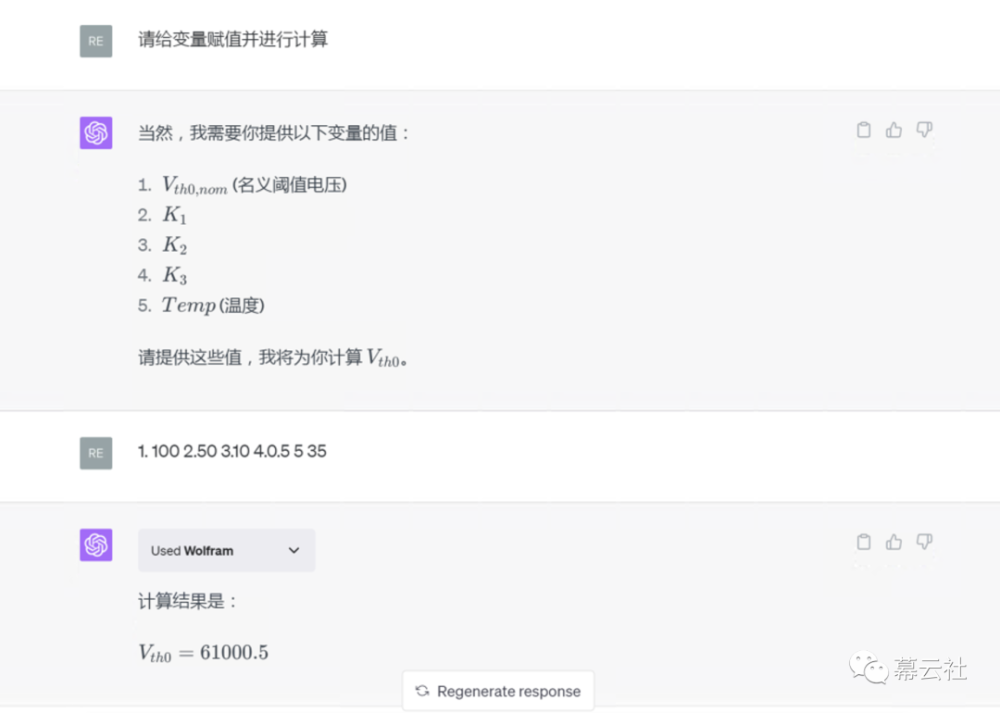Click the ChatGPT logo avatar on first response
This screenshot has width=1000, height=713.
click(x=95, y=132)
